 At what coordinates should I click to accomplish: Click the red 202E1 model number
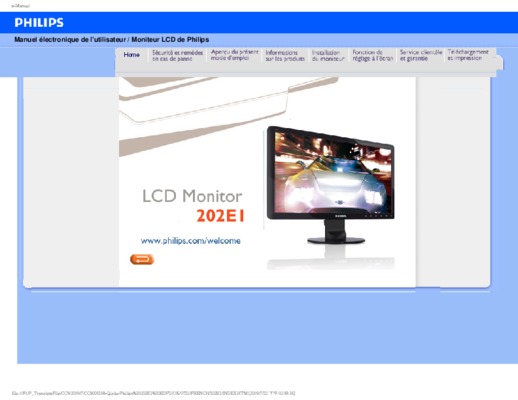click(x=220, y=216)
